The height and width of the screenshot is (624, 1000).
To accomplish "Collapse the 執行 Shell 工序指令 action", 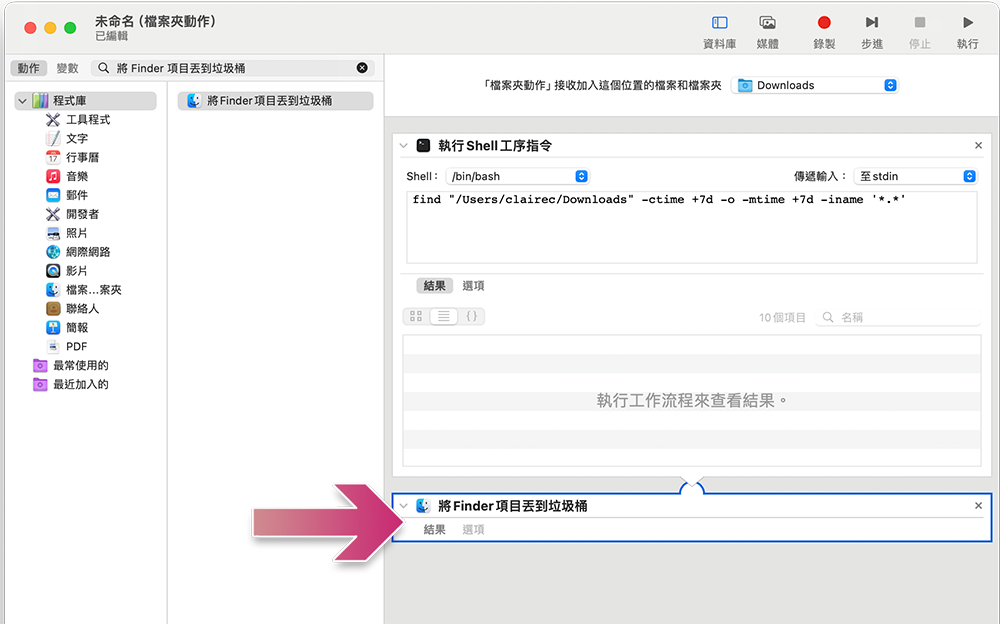I will pyautogui.click(x=404, y=146).
